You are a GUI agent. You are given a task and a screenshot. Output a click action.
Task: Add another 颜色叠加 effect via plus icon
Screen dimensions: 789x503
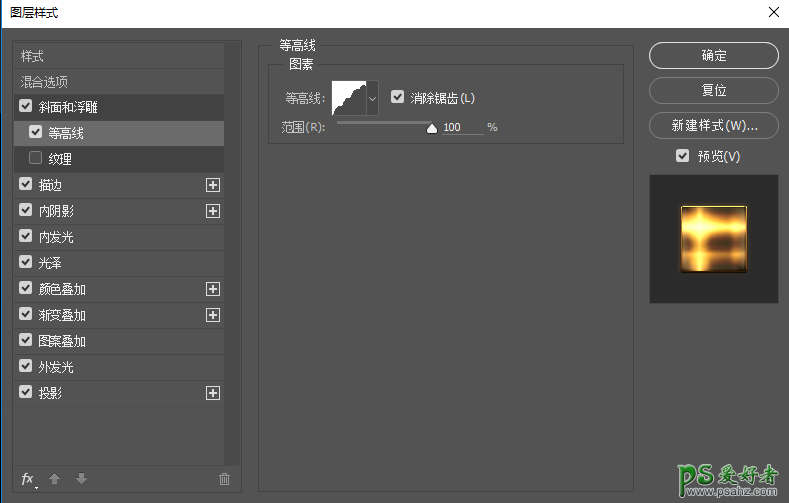click(x=212, y=289)
